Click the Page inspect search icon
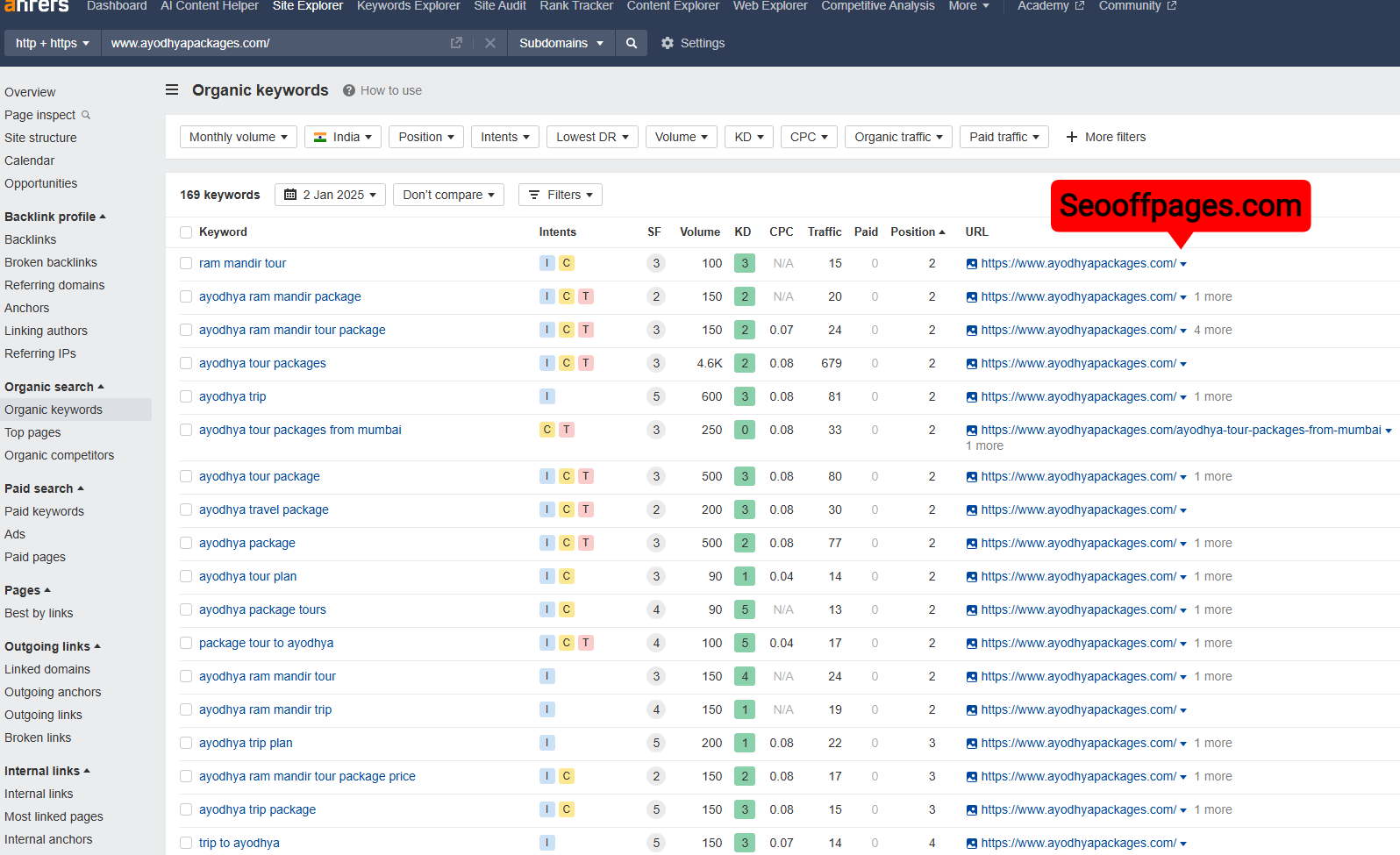 pos(86,115)
